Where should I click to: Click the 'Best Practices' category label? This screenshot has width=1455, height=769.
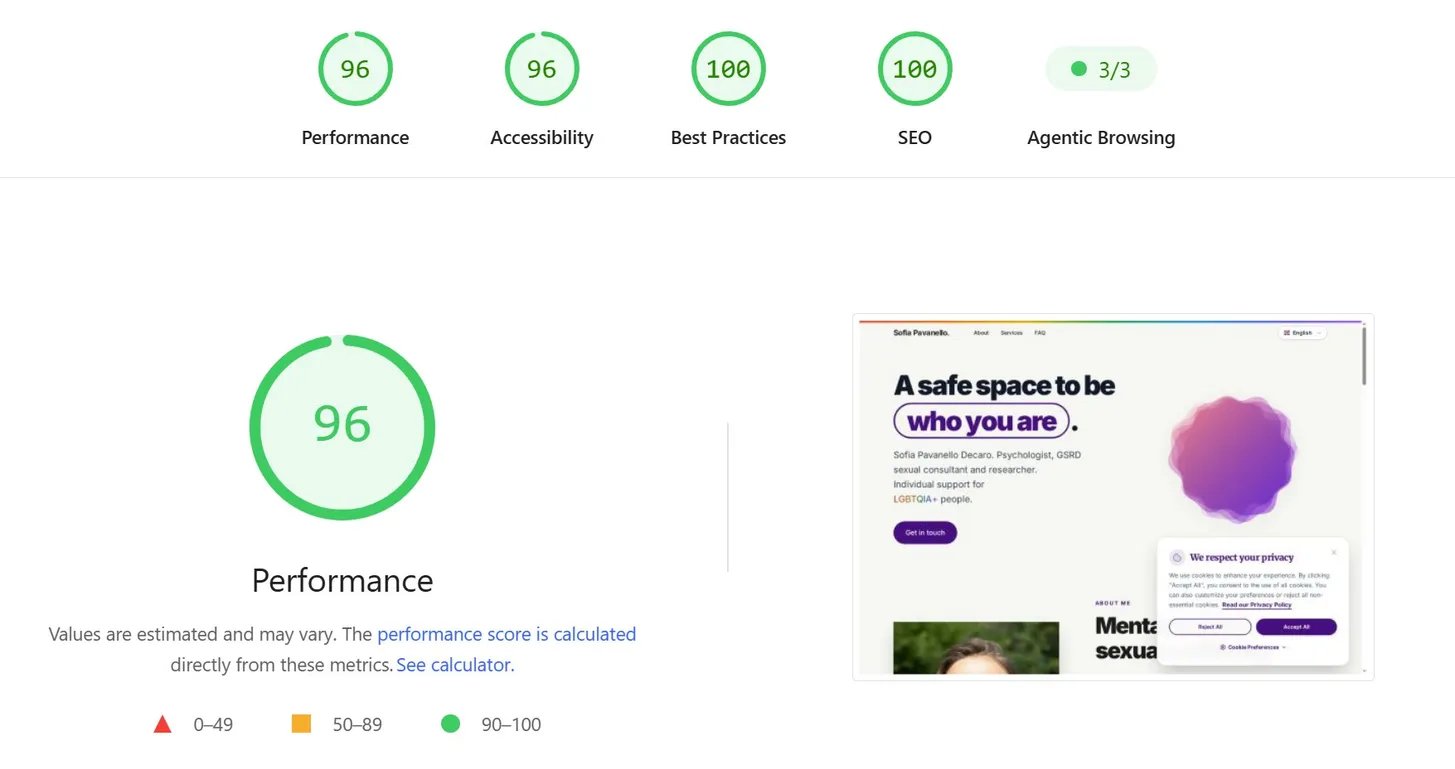[x=728, y=138]
